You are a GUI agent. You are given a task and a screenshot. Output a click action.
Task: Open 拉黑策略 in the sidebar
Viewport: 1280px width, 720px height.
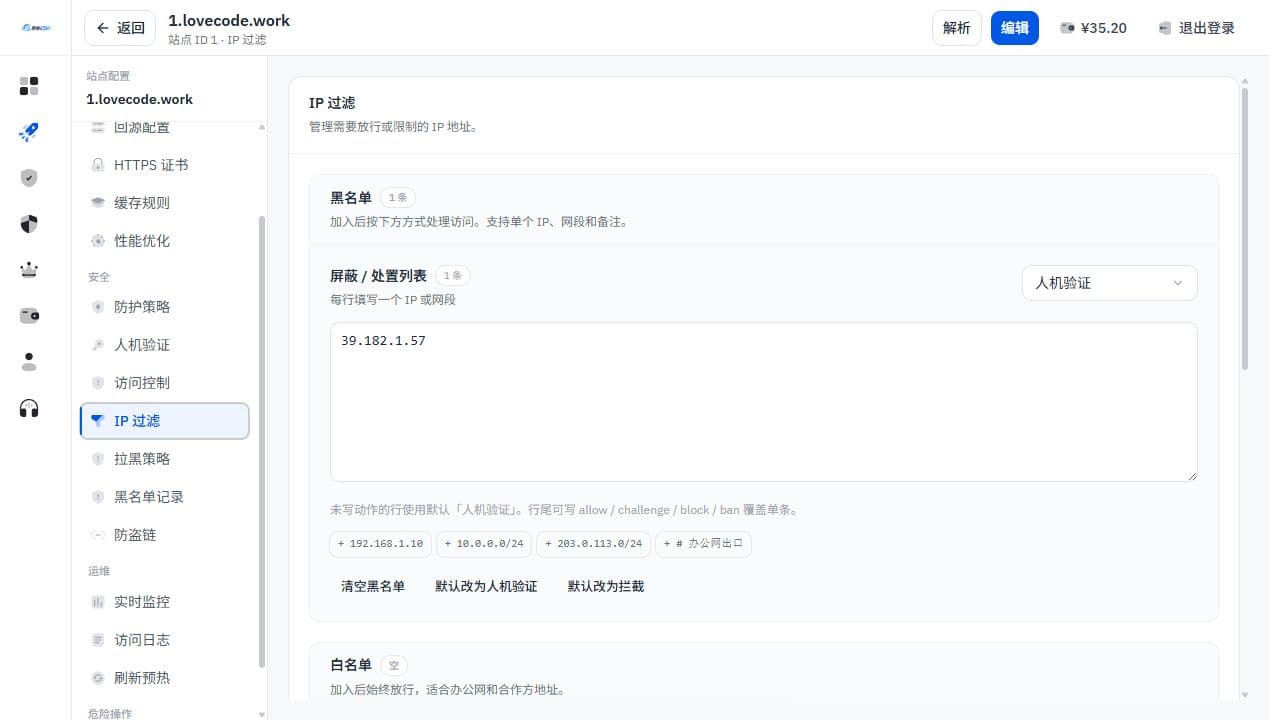click(x=165, y=459)
